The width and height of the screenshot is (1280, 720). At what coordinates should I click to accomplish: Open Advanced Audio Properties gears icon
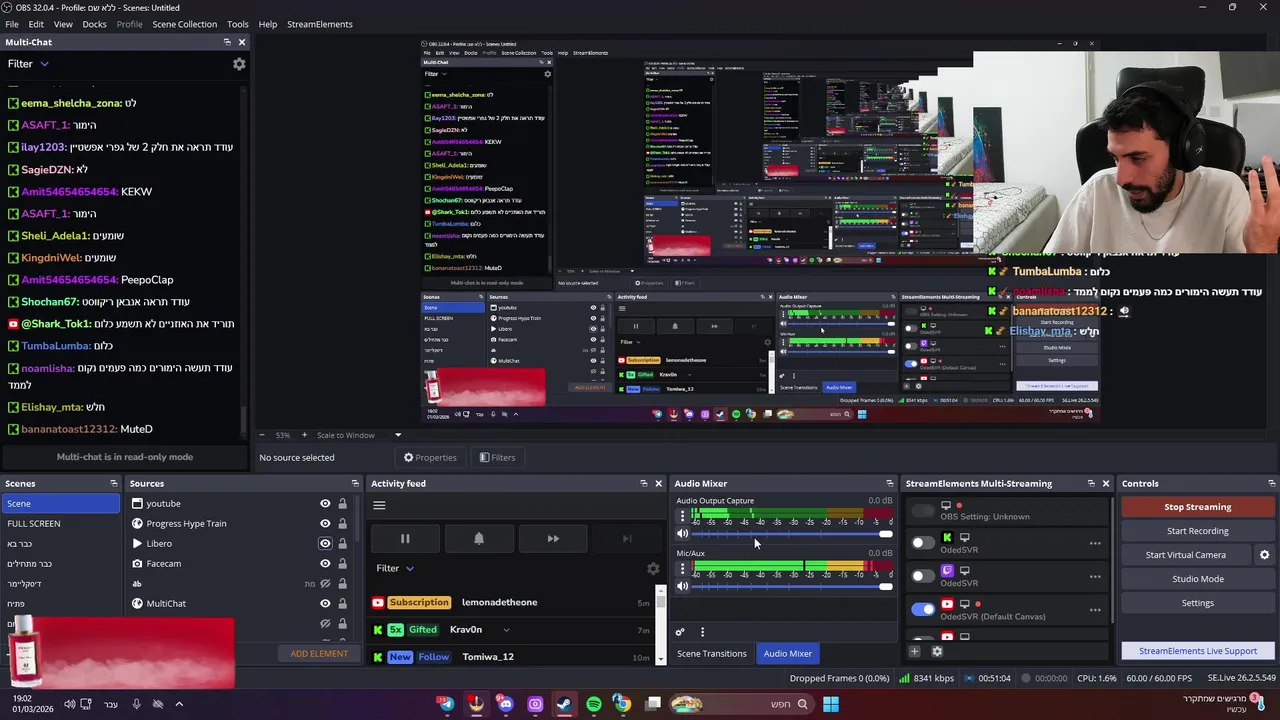pyautogui.click(x=680, y=632)
